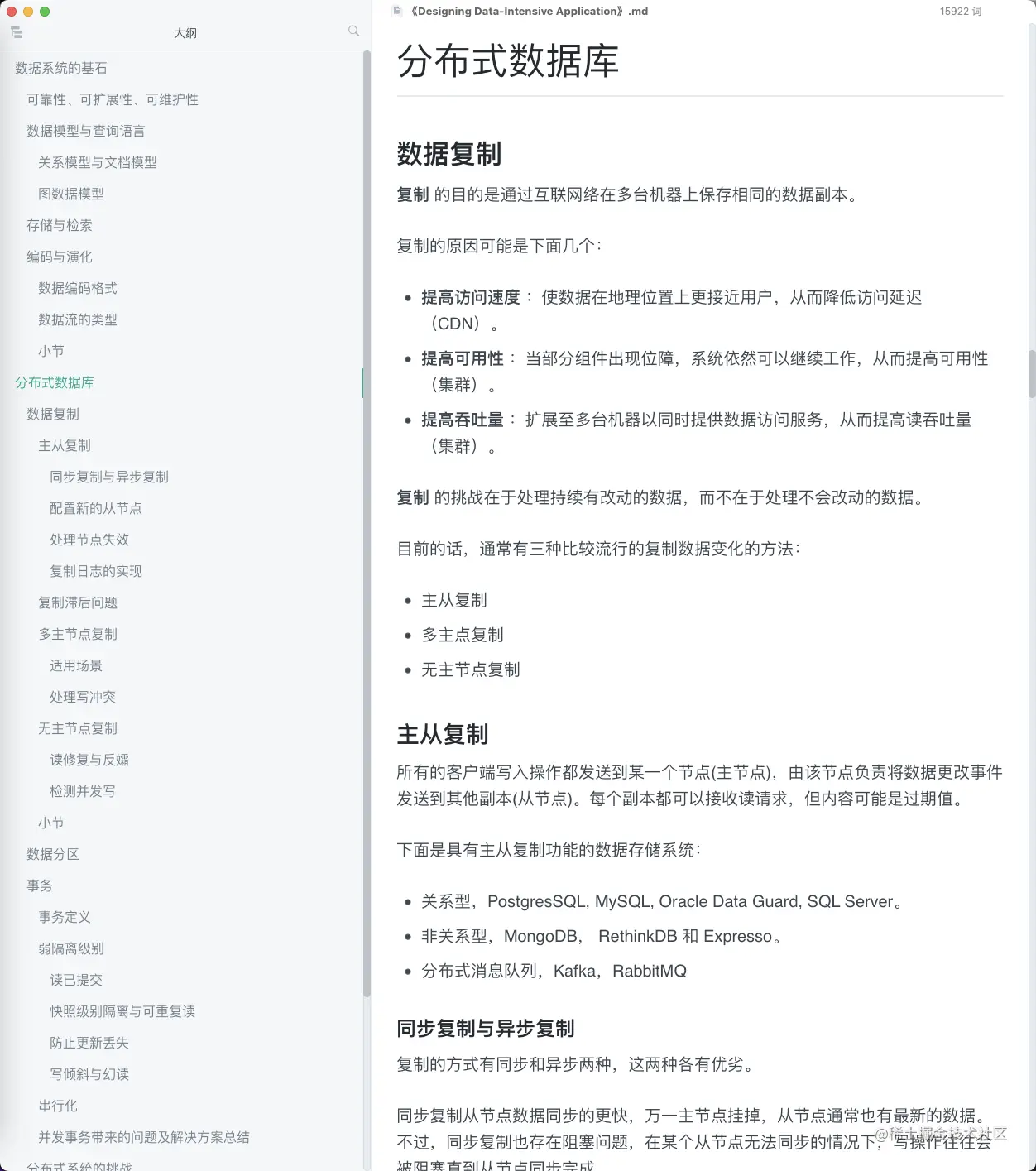
Task: Select the 大纲 outline panel header
Action: point(185,33)
